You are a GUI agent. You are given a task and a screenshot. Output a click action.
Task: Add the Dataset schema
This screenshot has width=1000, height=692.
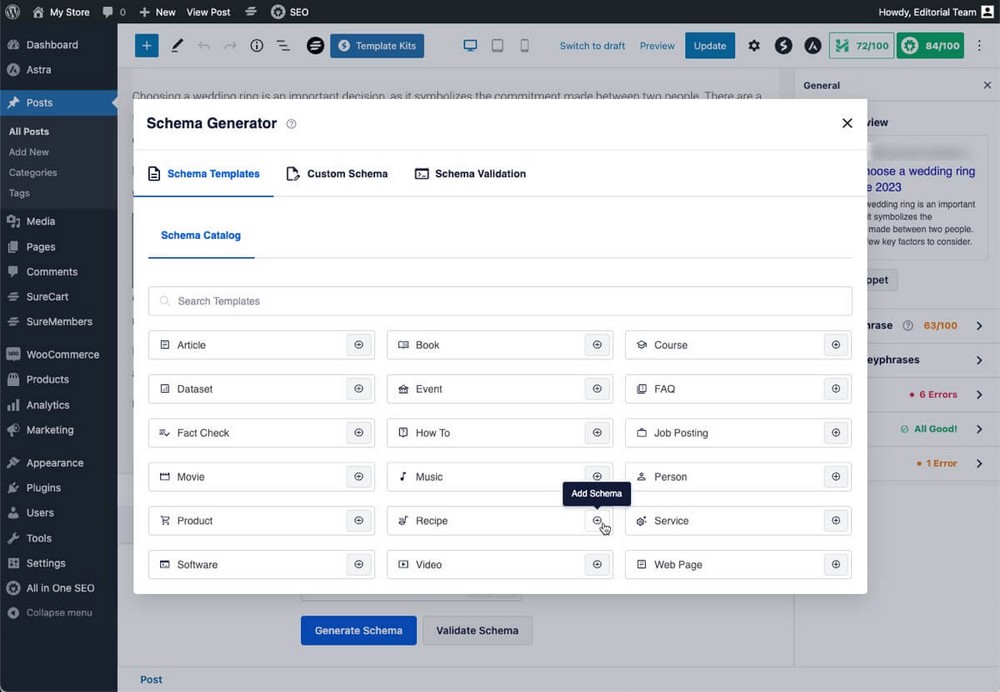tap(358, 389)
